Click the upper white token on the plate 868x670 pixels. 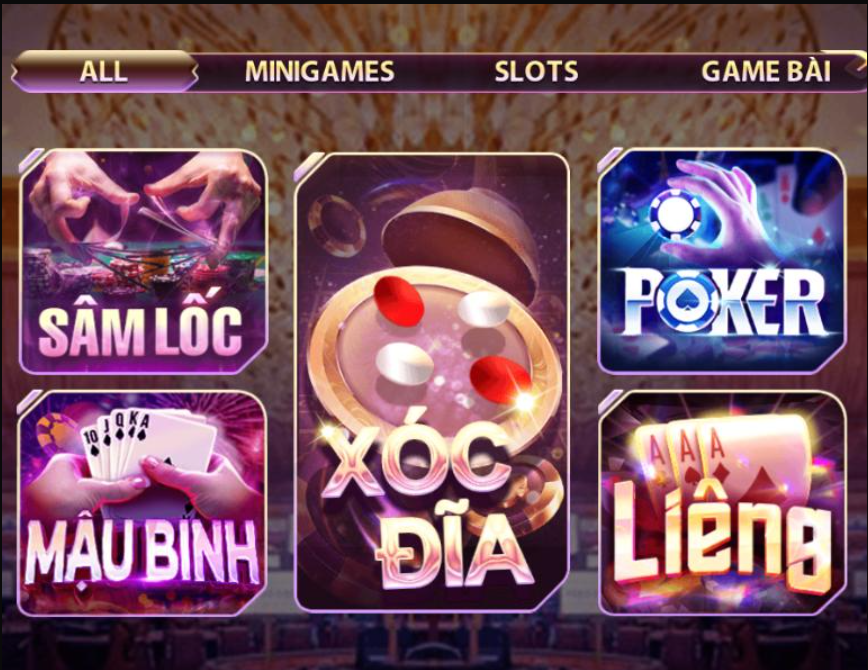click(x=483, y=309)
